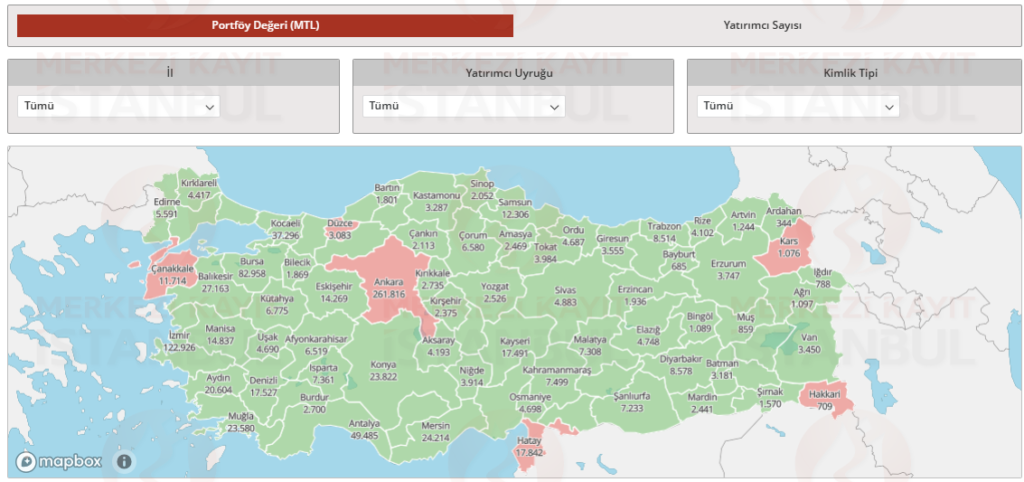
Task: Click Ordu label showing 4.687
Action: pyautogui.click(x=573, y=236)
